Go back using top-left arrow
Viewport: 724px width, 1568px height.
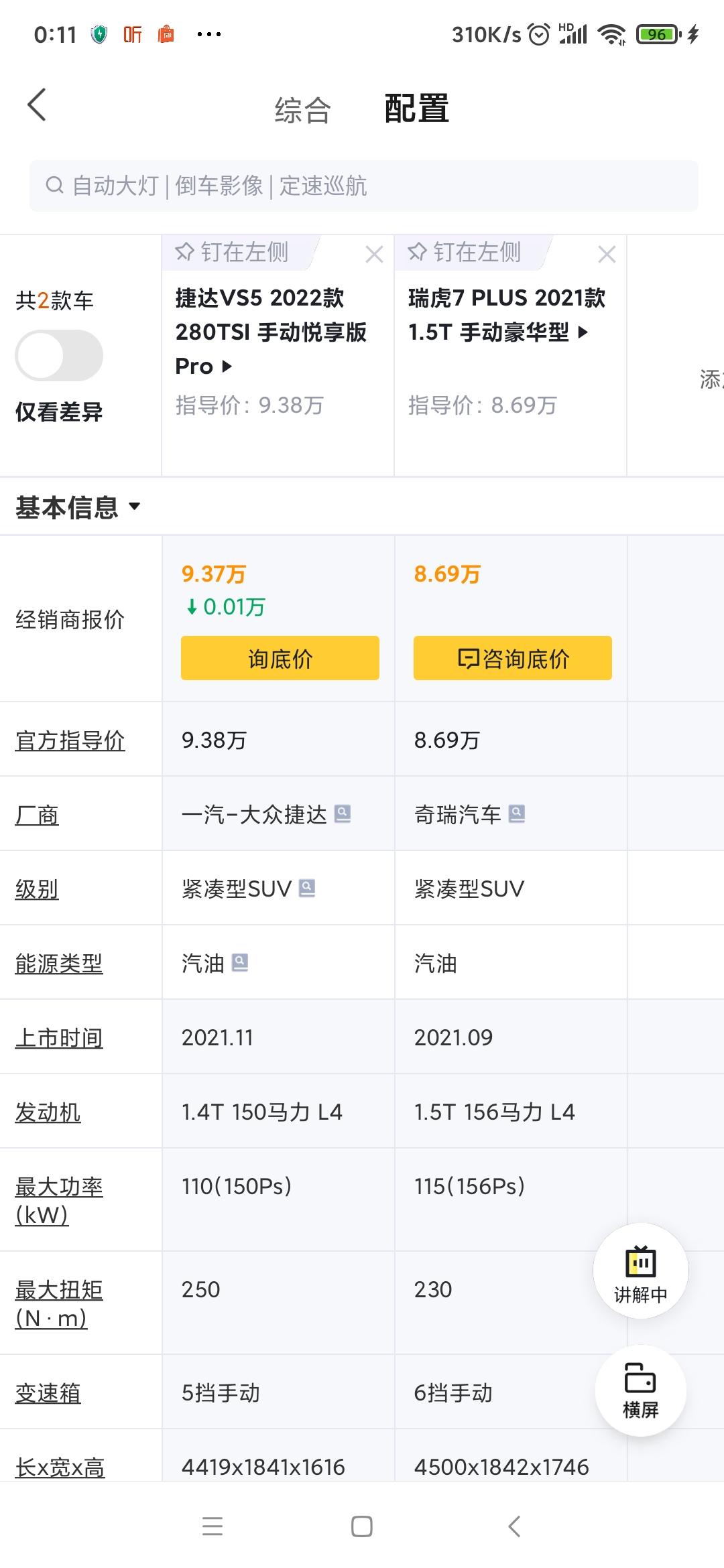click(x=38, y=105)
